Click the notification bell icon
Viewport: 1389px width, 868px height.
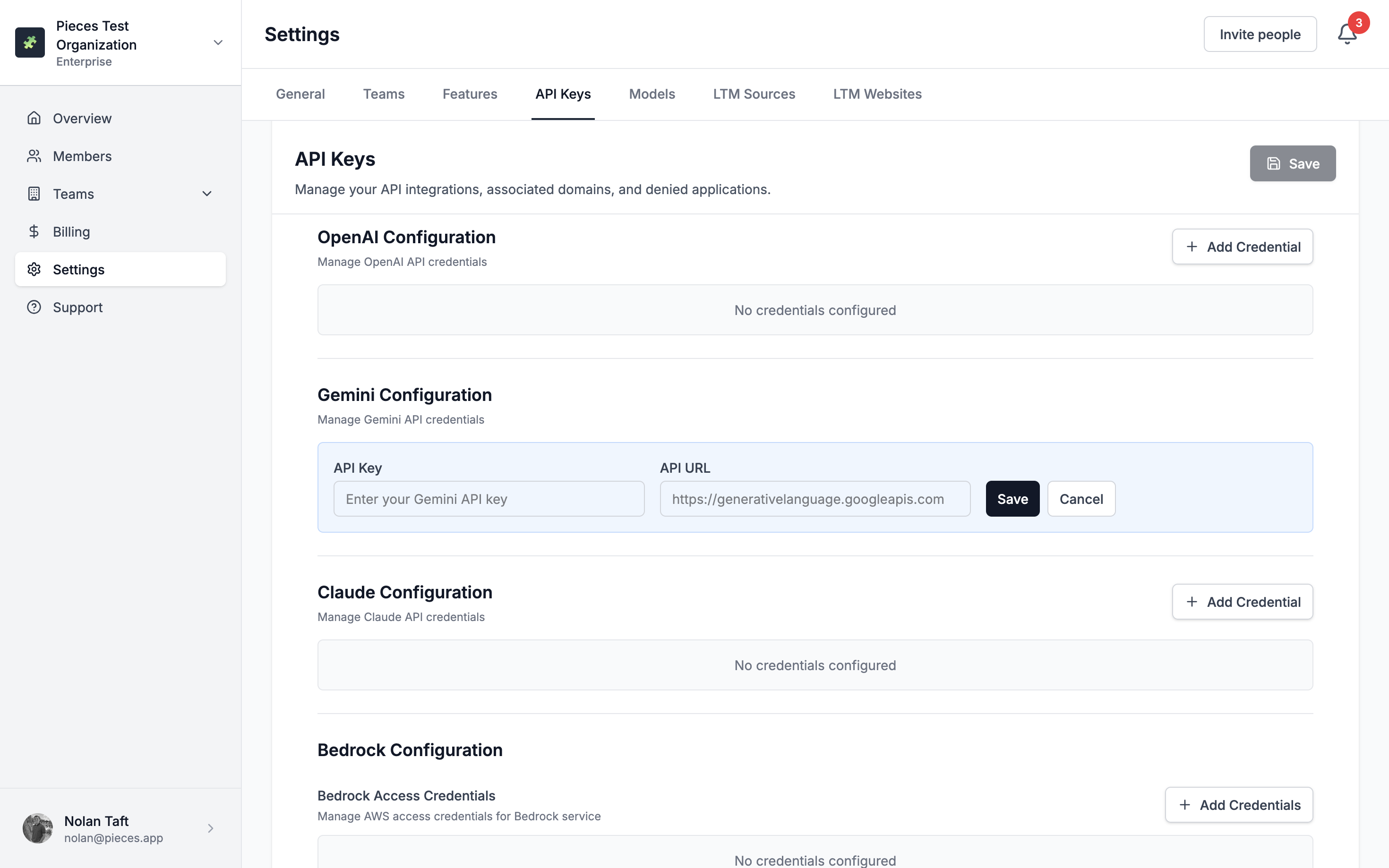[1346, 34]
